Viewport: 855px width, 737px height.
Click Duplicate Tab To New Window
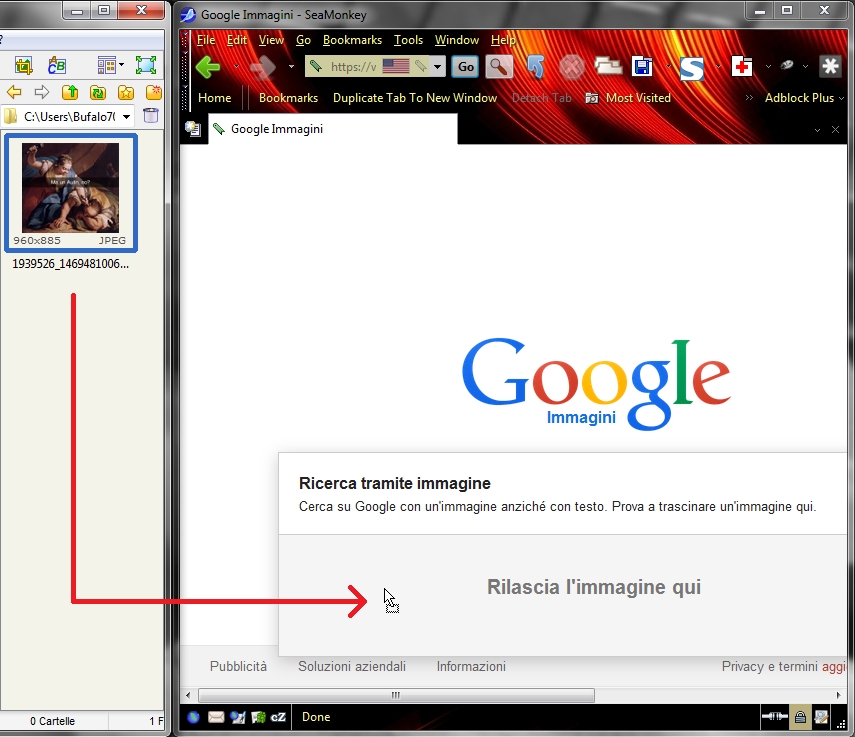[415, 98]
